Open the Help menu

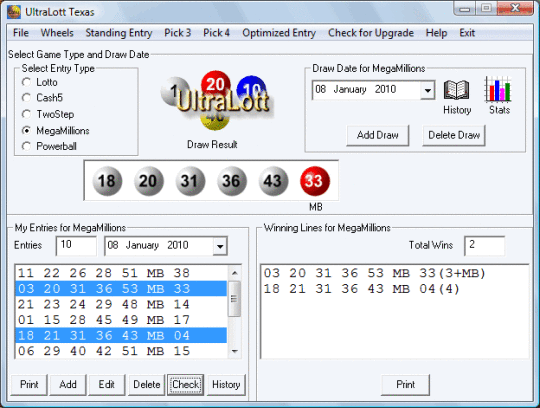click(x=436, y=33)
